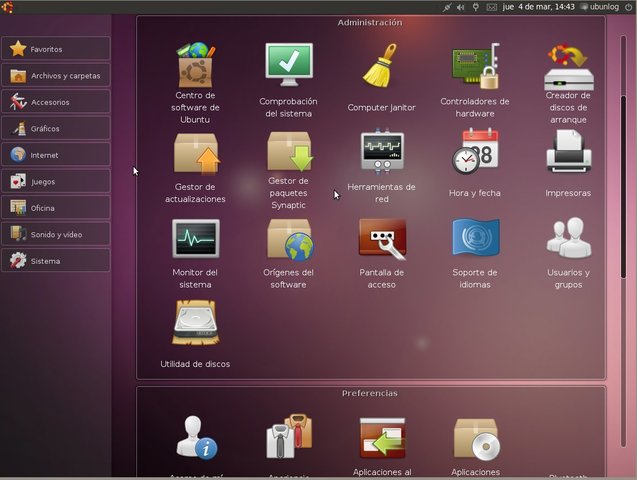Open Gestor de actualizaciones

tap(195, 168)
